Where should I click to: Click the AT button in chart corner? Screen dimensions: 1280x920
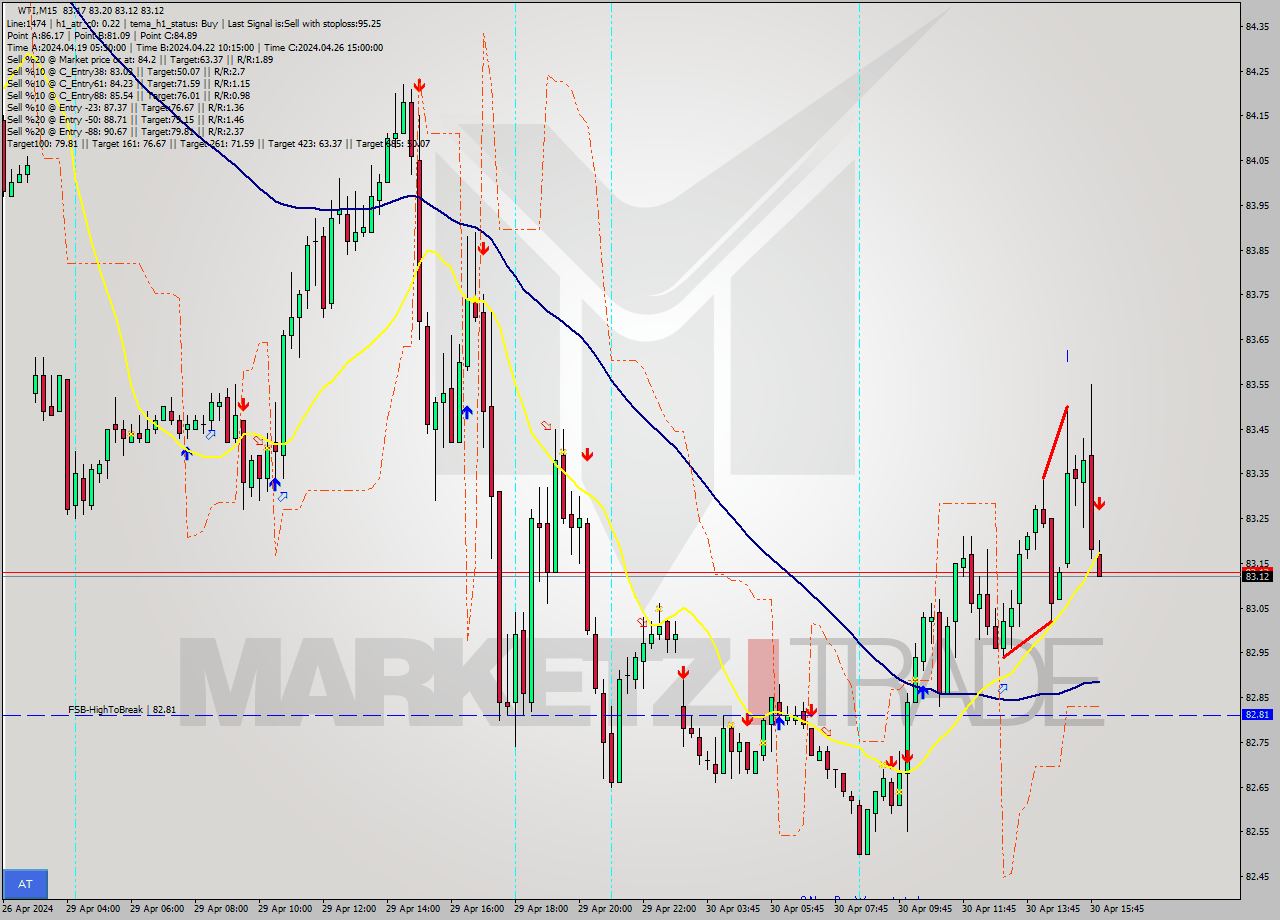25,884
